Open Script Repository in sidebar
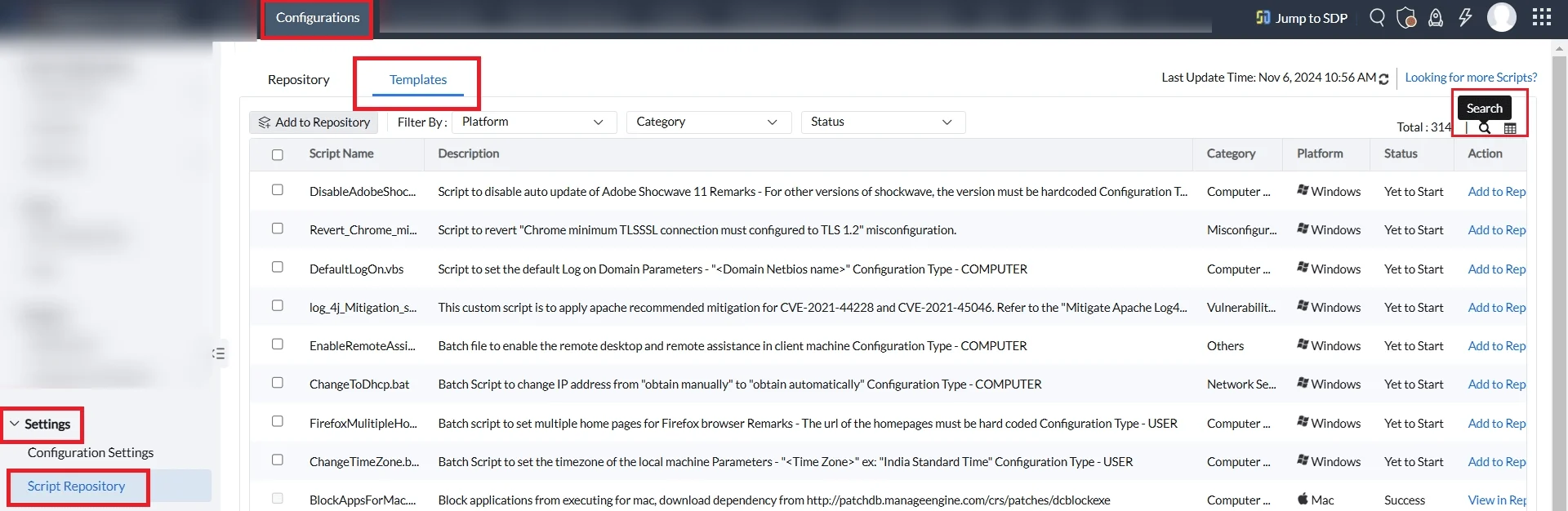Viewport: 1568px width, 511px height. click(76, 486)
